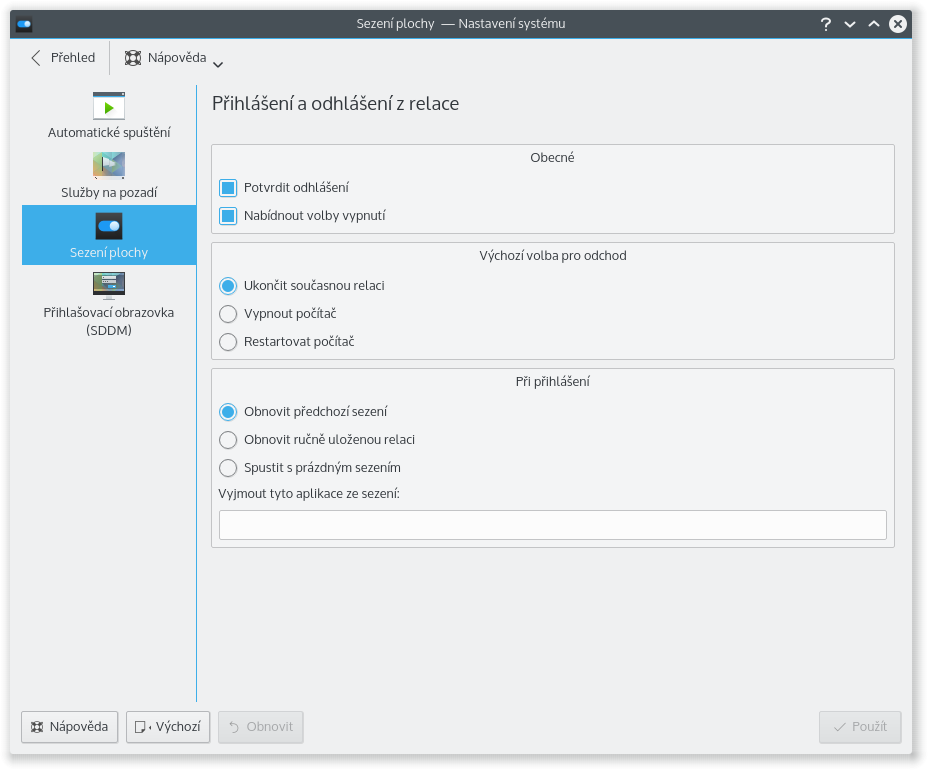Select the Ukončit současnou relaci radio button
Image resolution: width=928 pixels, height=770 pixels.
[228, 286]
